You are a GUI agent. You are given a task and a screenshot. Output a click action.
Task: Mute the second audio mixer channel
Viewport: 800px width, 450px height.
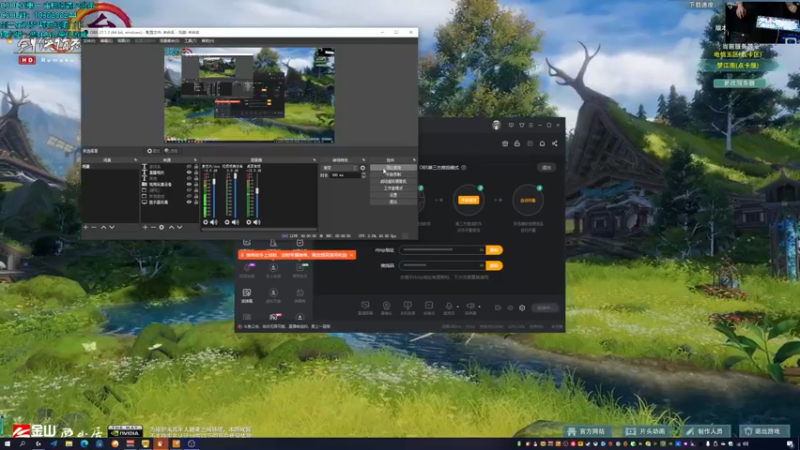[x=235, y=222]
